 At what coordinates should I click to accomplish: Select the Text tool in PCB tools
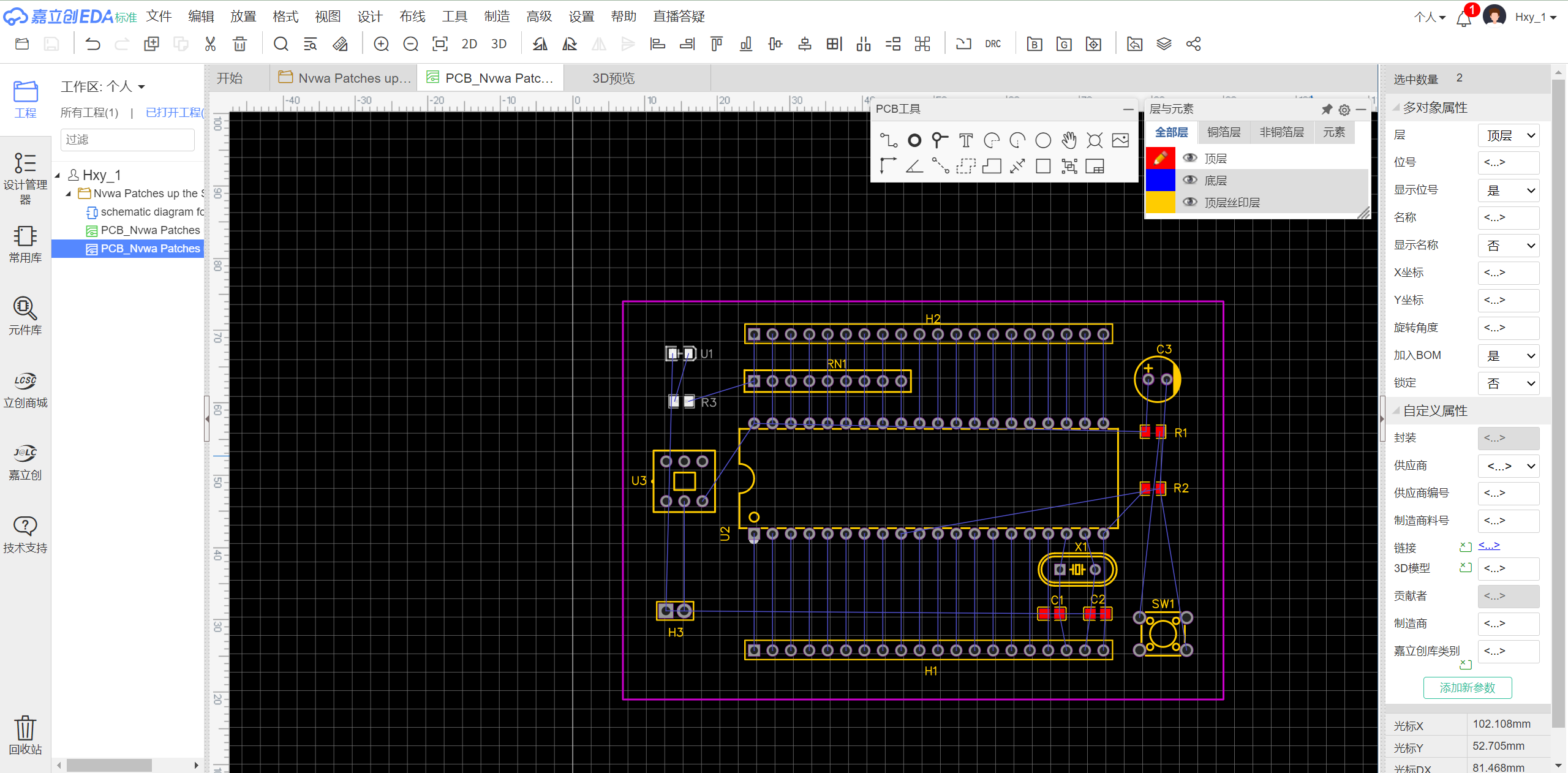pyautogui.click(x=966, y=140)
